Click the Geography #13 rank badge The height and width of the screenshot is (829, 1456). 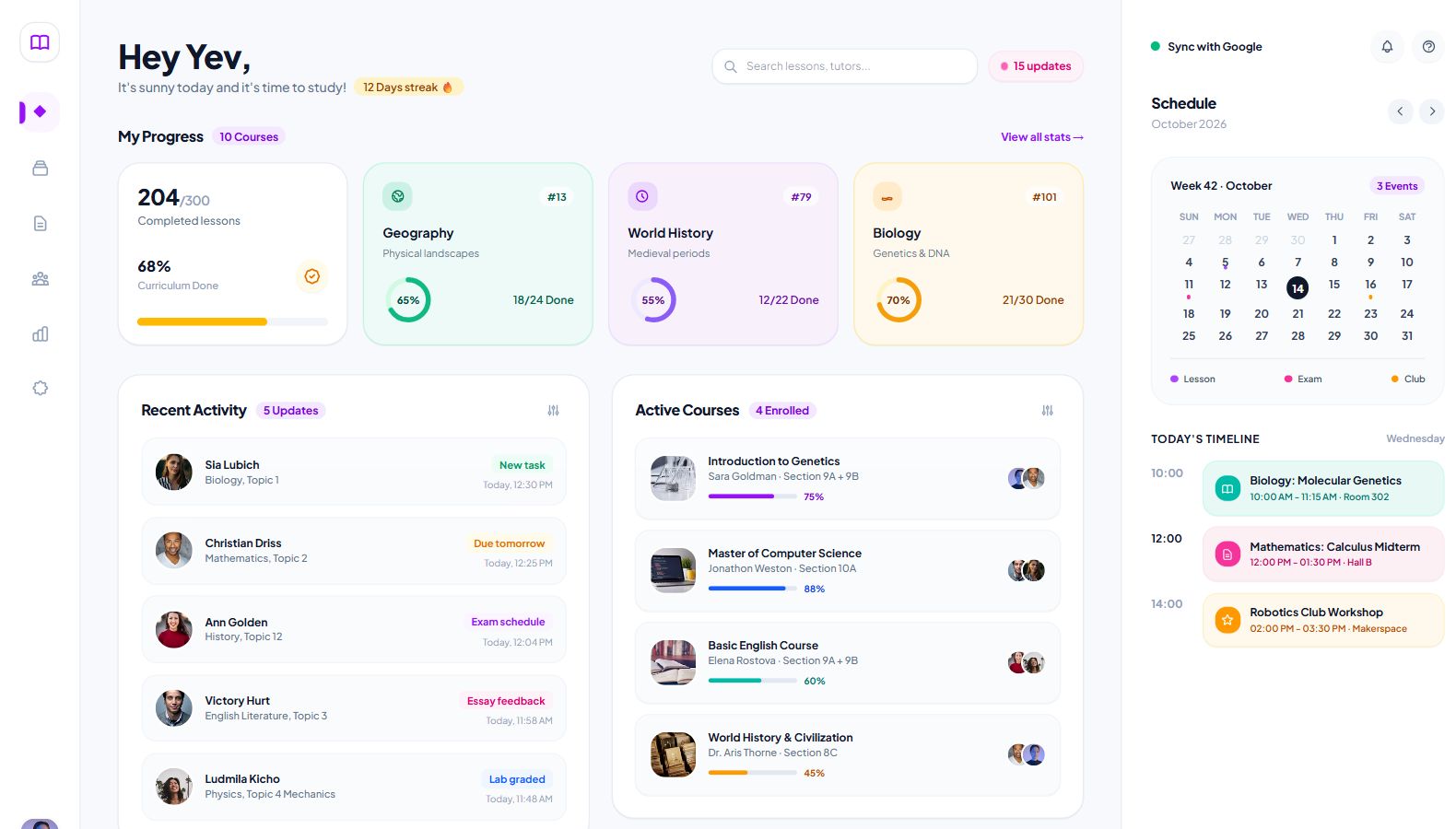pyautogui.click(x=557, y=197)
